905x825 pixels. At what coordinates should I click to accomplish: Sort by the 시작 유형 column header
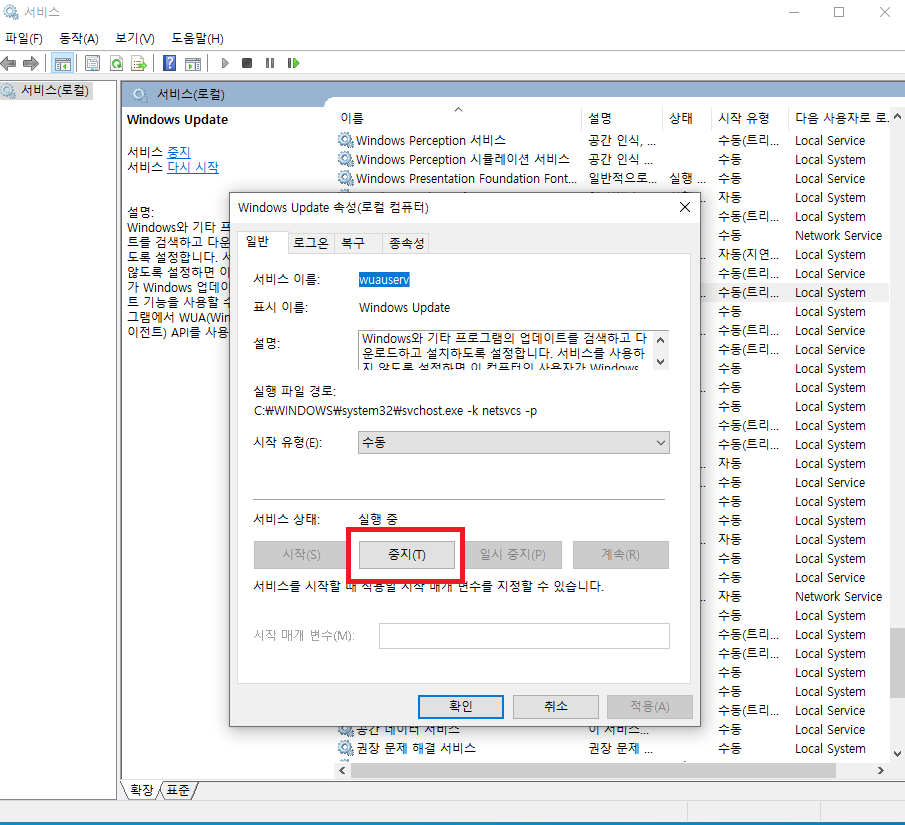(x=749, y=118)
